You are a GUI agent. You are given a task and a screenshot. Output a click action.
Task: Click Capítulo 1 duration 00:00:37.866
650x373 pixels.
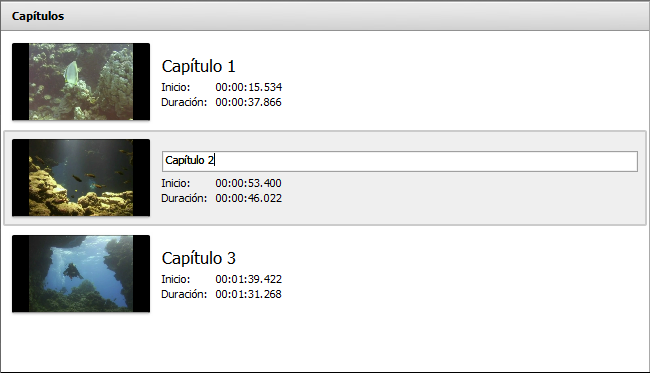[x=248, y=102]
